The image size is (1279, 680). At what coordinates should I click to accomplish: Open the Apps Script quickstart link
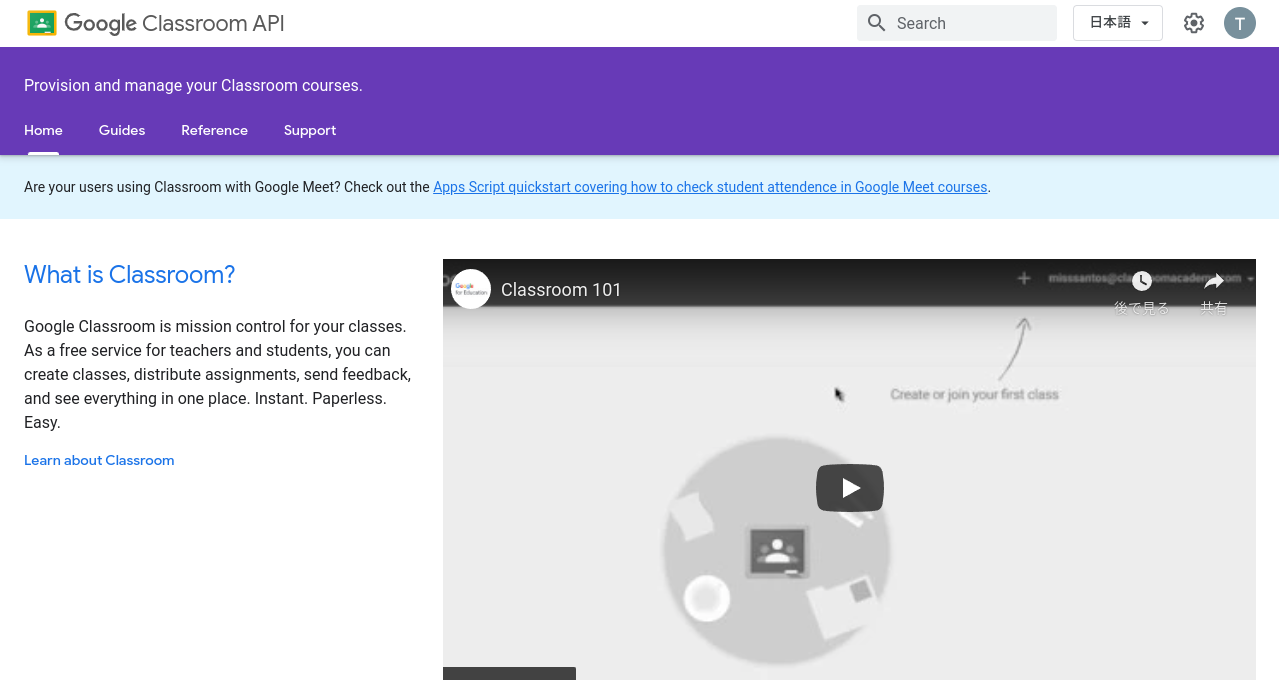point(710,187)
